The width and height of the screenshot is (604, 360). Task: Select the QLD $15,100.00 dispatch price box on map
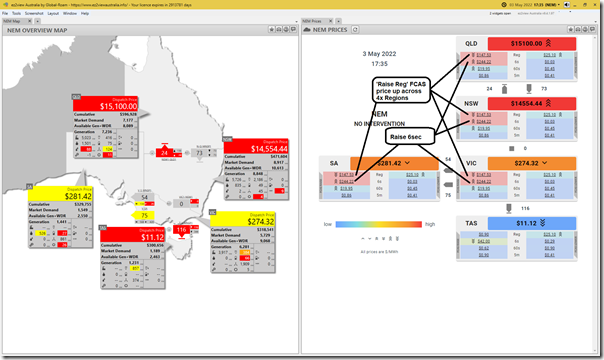[105, 104]
